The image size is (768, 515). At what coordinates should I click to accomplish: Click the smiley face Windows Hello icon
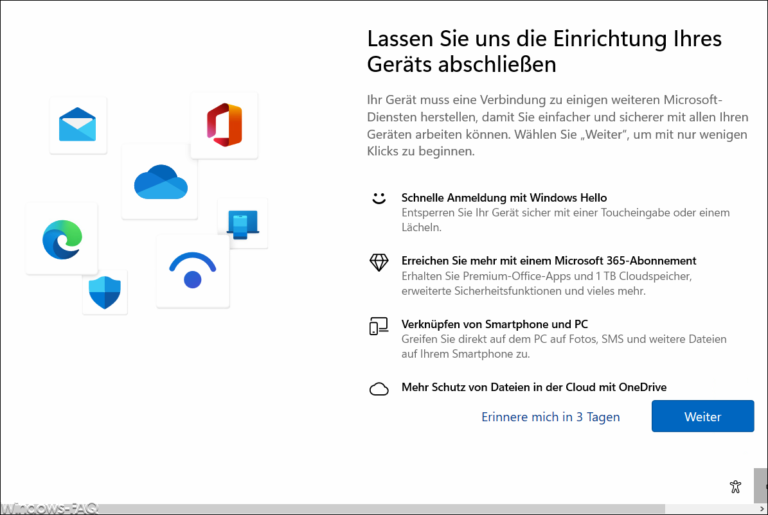pos(379,198)
